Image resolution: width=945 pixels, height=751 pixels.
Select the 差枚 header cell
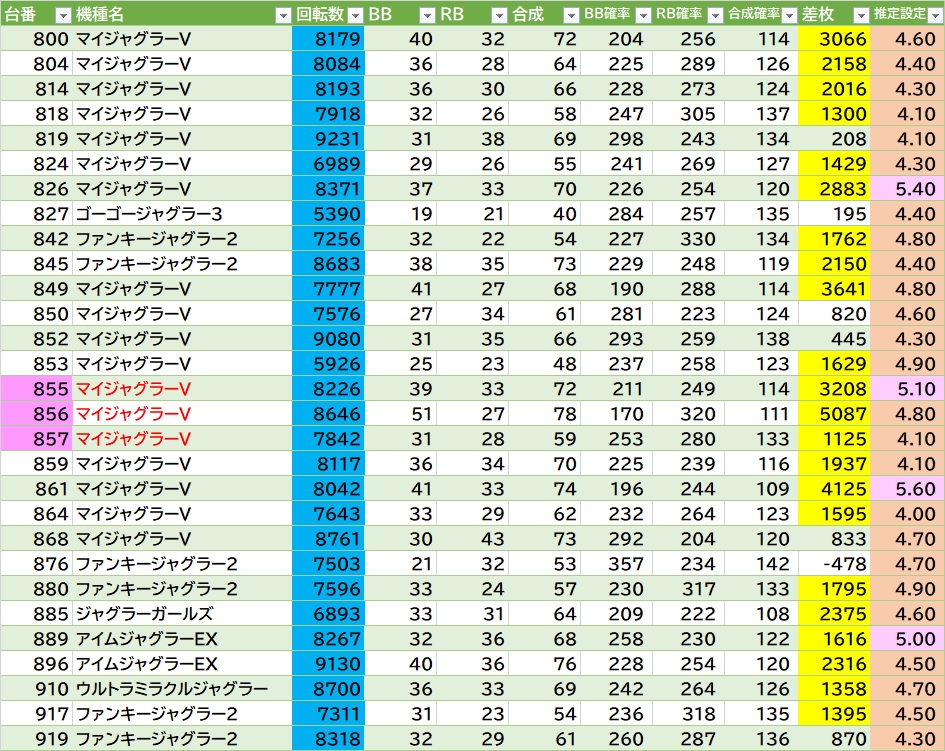click(834, 14)
